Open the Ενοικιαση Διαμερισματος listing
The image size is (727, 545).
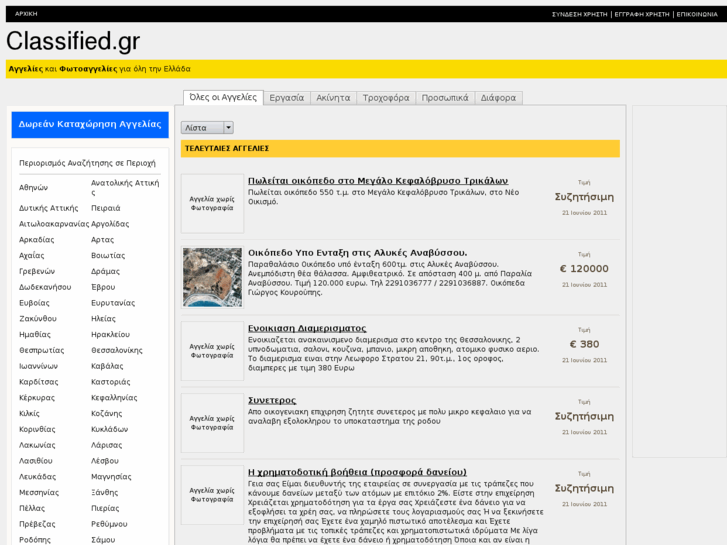tap(307, 328)
